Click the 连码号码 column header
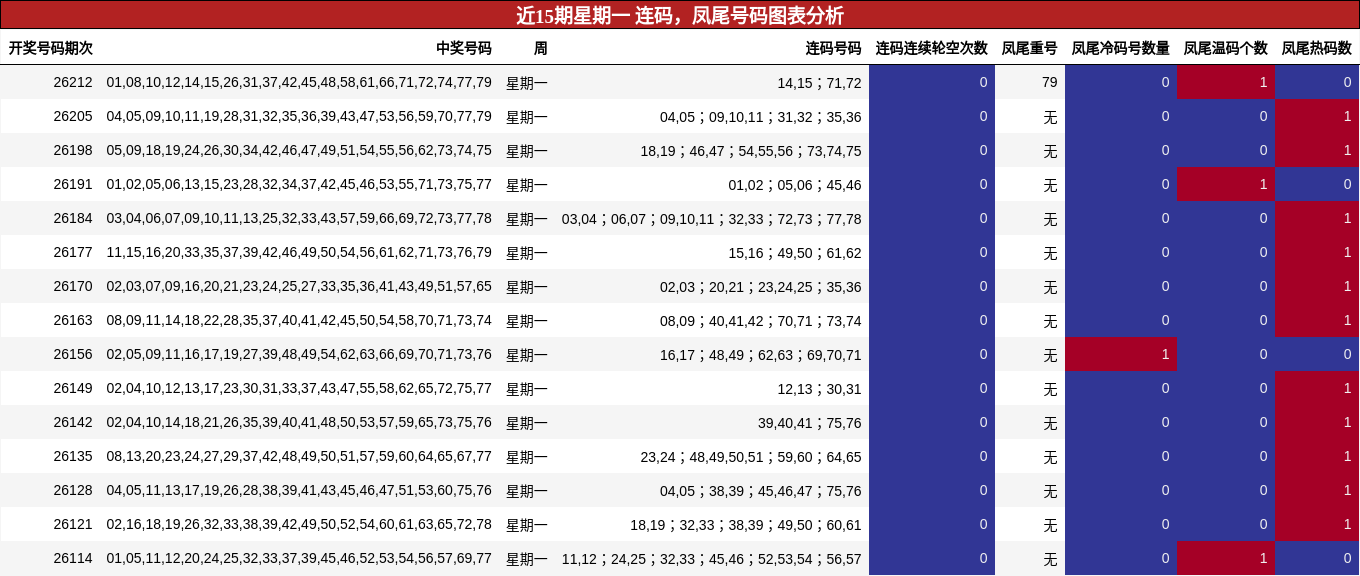 (x=834, y=48)
